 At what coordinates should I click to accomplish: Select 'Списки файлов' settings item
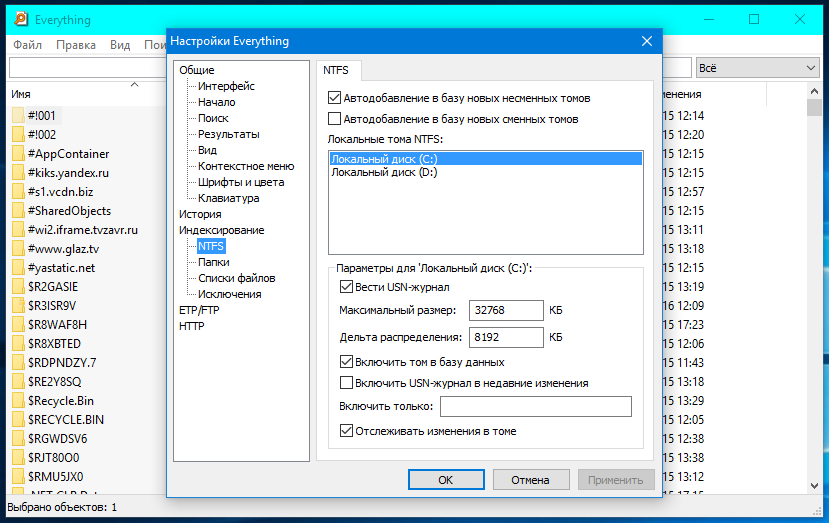pyautogui.click(x=236, y=278)
